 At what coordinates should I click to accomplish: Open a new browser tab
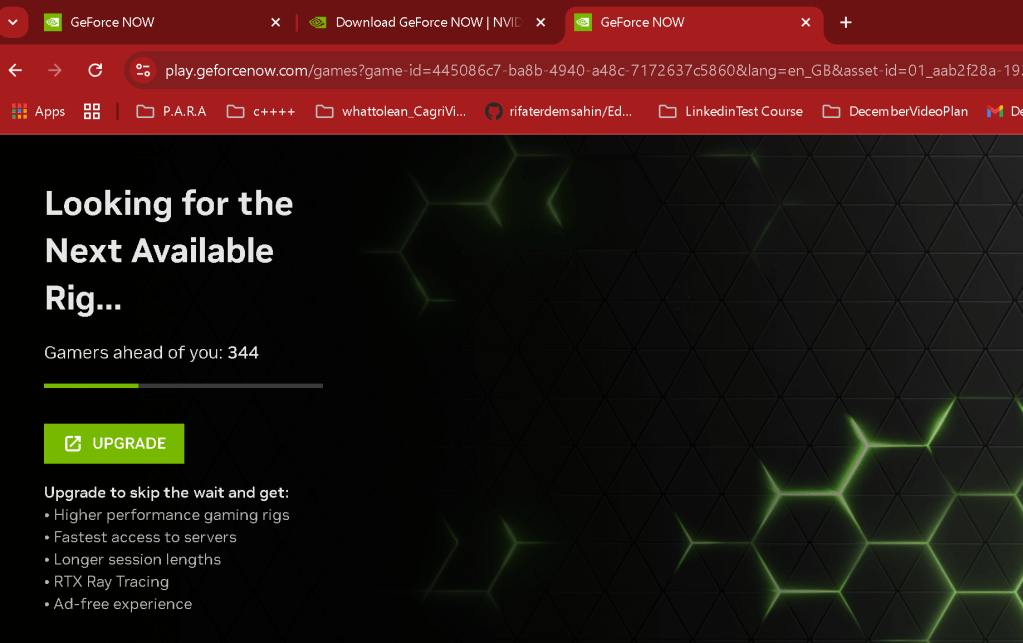[846, 22]
